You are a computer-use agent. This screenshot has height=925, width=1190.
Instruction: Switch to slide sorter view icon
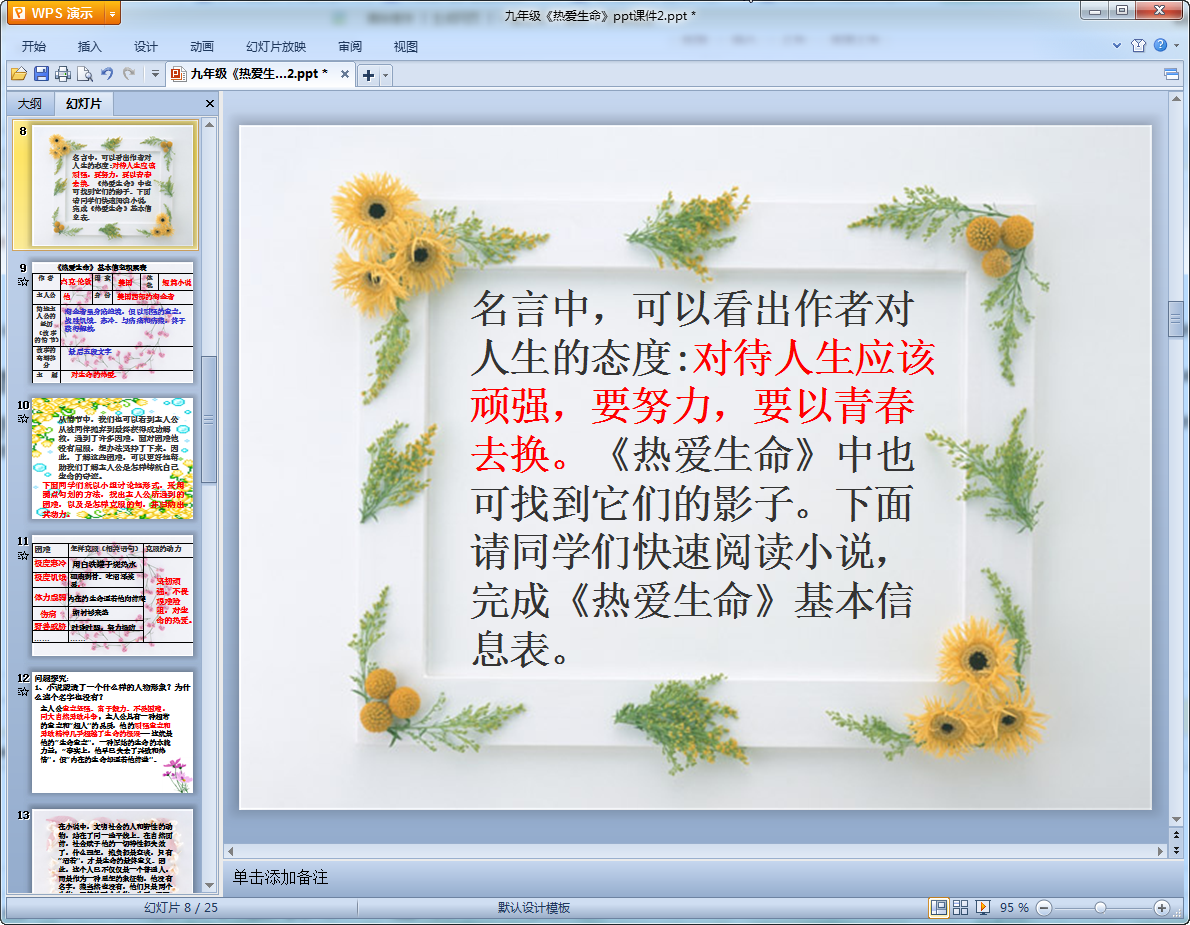[961, 908]
